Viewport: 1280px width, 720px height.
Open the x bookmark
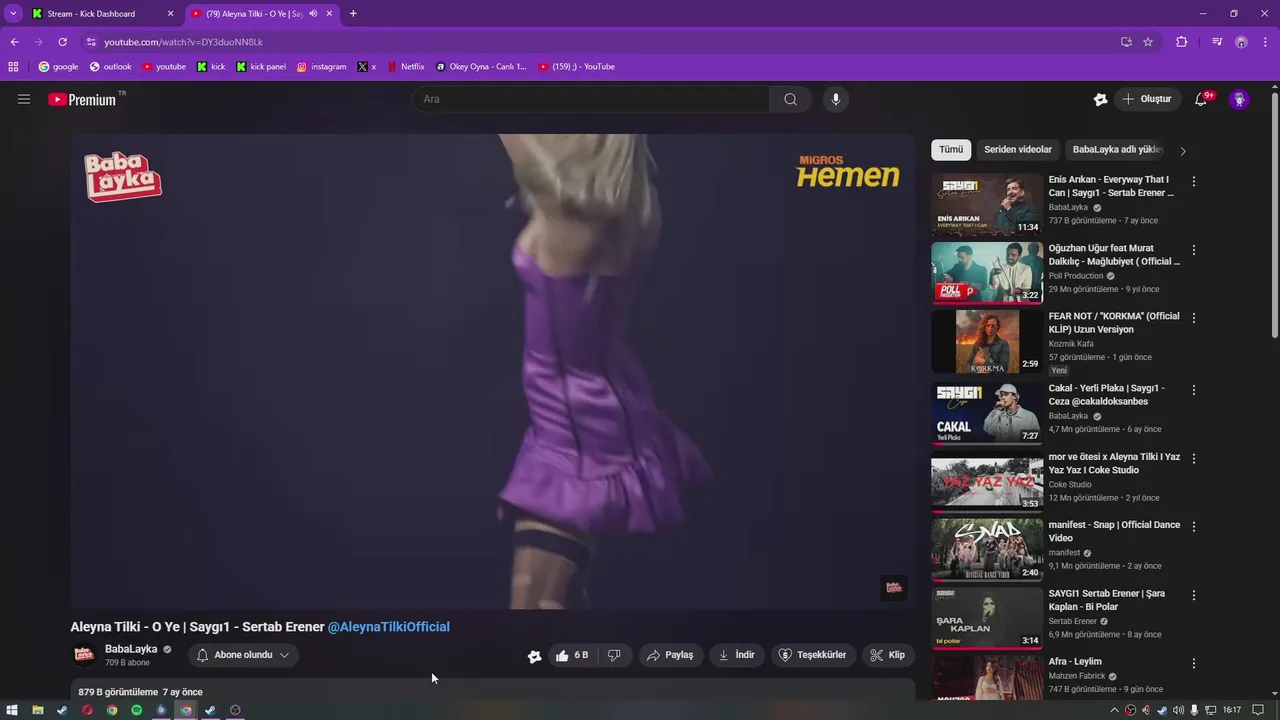pyautogui.click(x=367, y=67)
